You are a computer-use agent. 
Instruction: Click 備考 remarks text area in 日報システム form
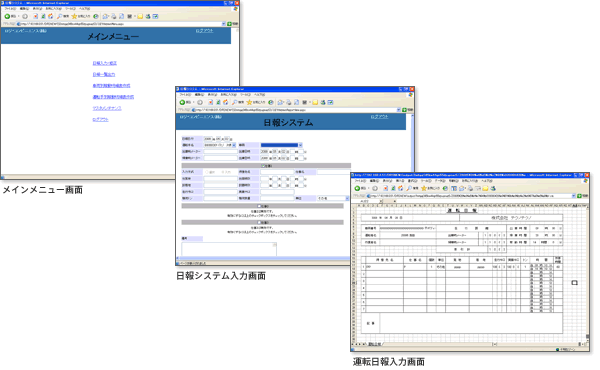229,249
